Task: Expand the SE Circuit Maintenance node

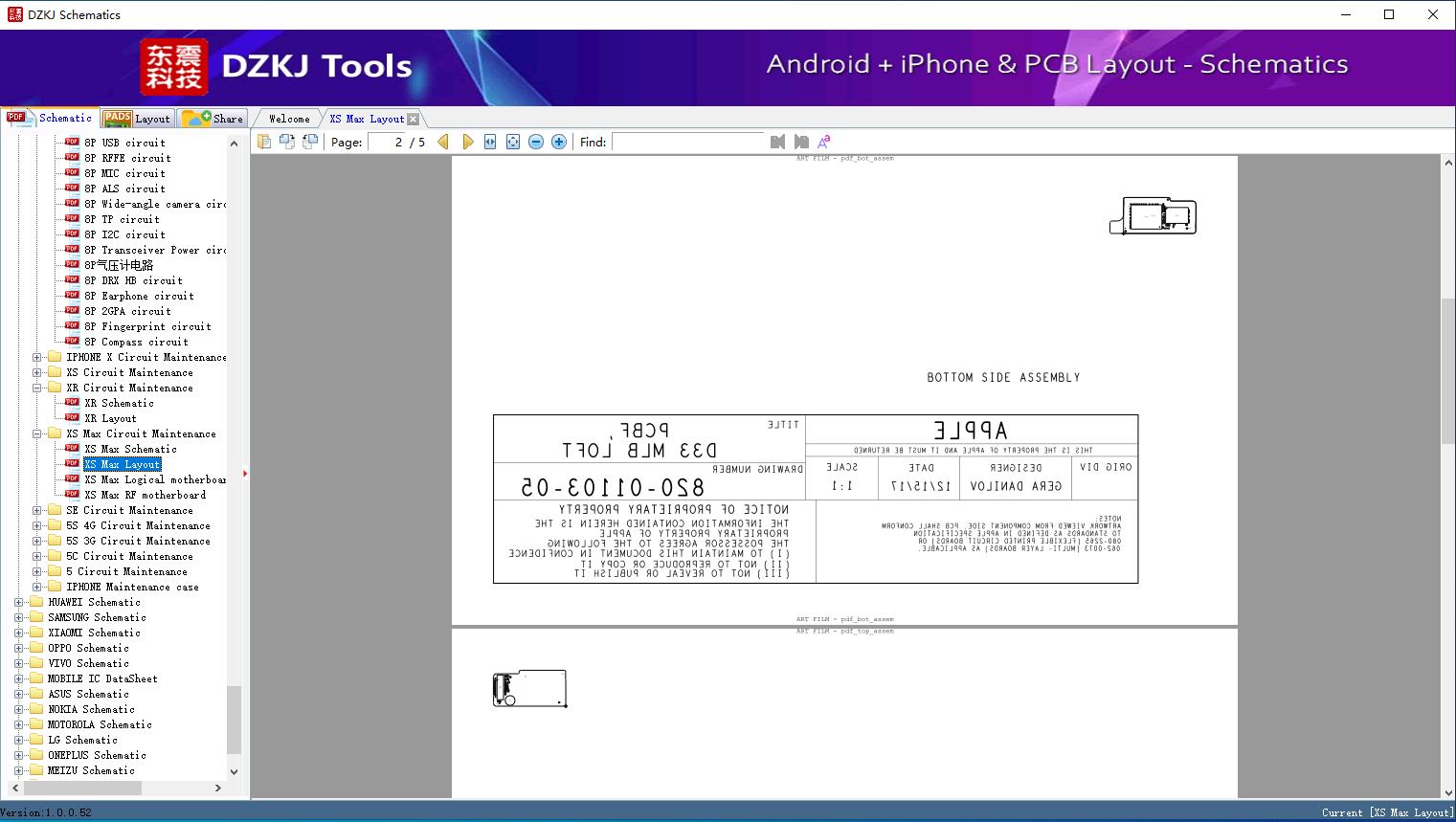Action: click(x=36, y=510)
